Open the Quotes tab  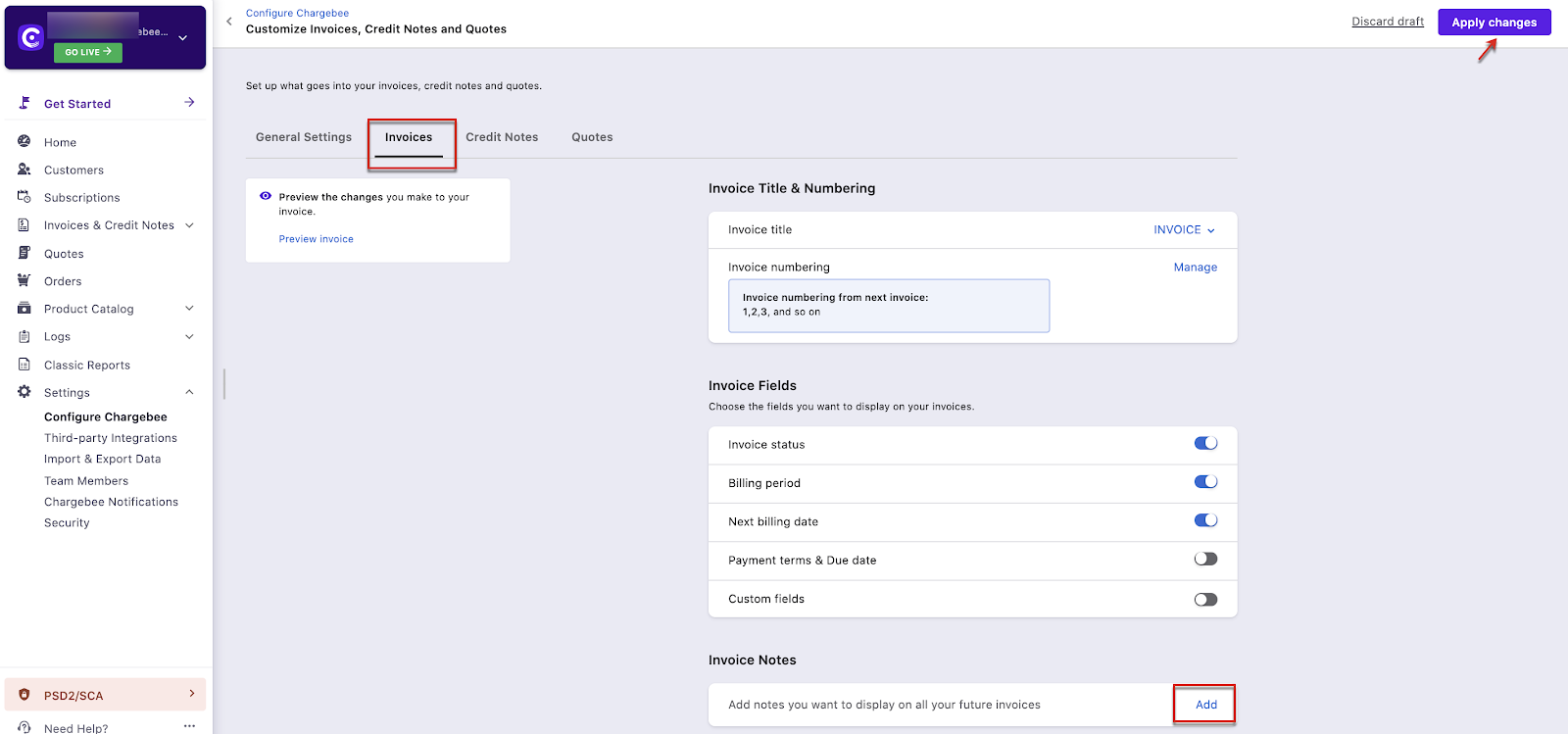point(592,137)
